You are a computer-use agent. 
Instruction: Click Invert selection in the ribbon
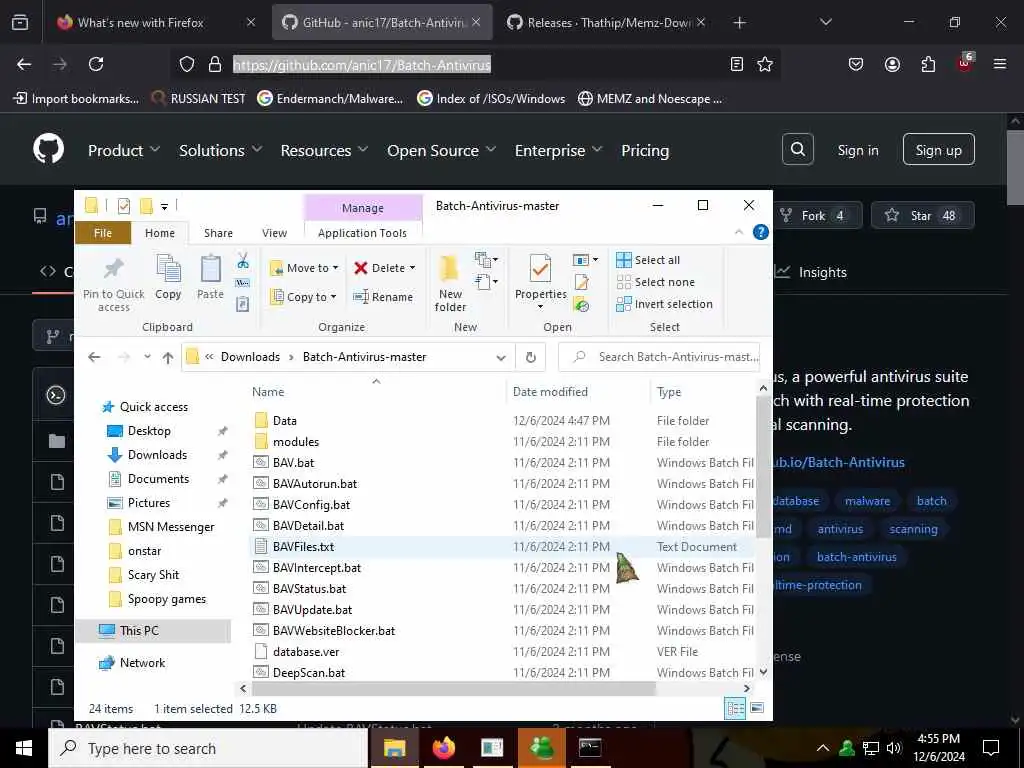tap(664, 304)
